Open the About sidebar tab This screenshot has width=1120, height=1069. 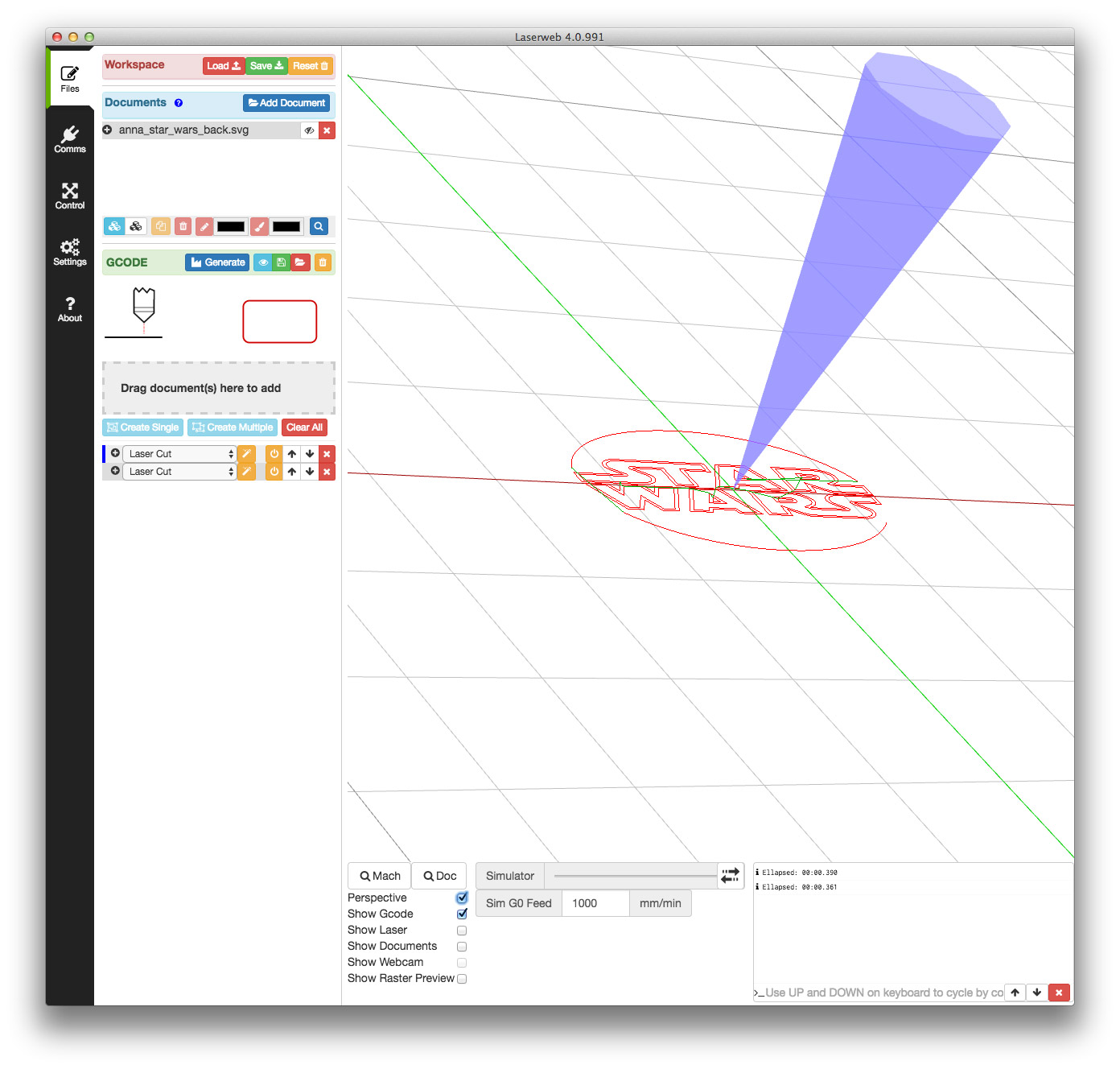[x=70, y=308]
